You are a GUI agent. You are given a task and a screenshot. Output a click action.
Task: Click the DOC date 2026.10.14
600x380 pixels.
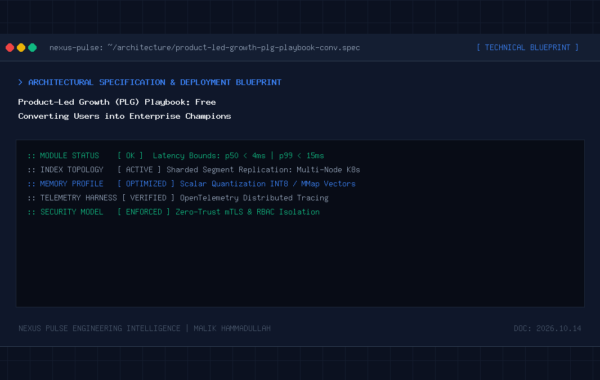click(x=547, y=328)
